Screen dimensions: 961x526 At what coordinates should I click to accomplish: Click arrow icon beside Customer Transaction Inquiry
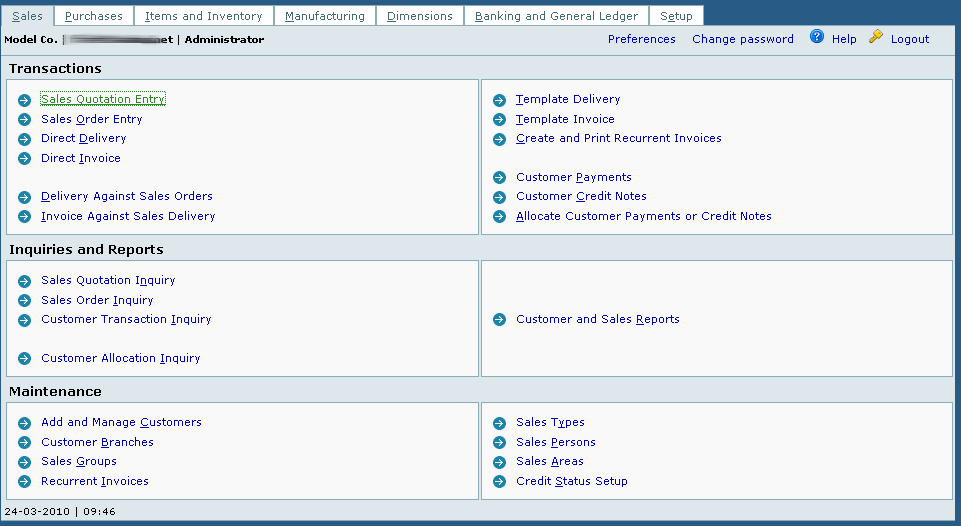25,320
